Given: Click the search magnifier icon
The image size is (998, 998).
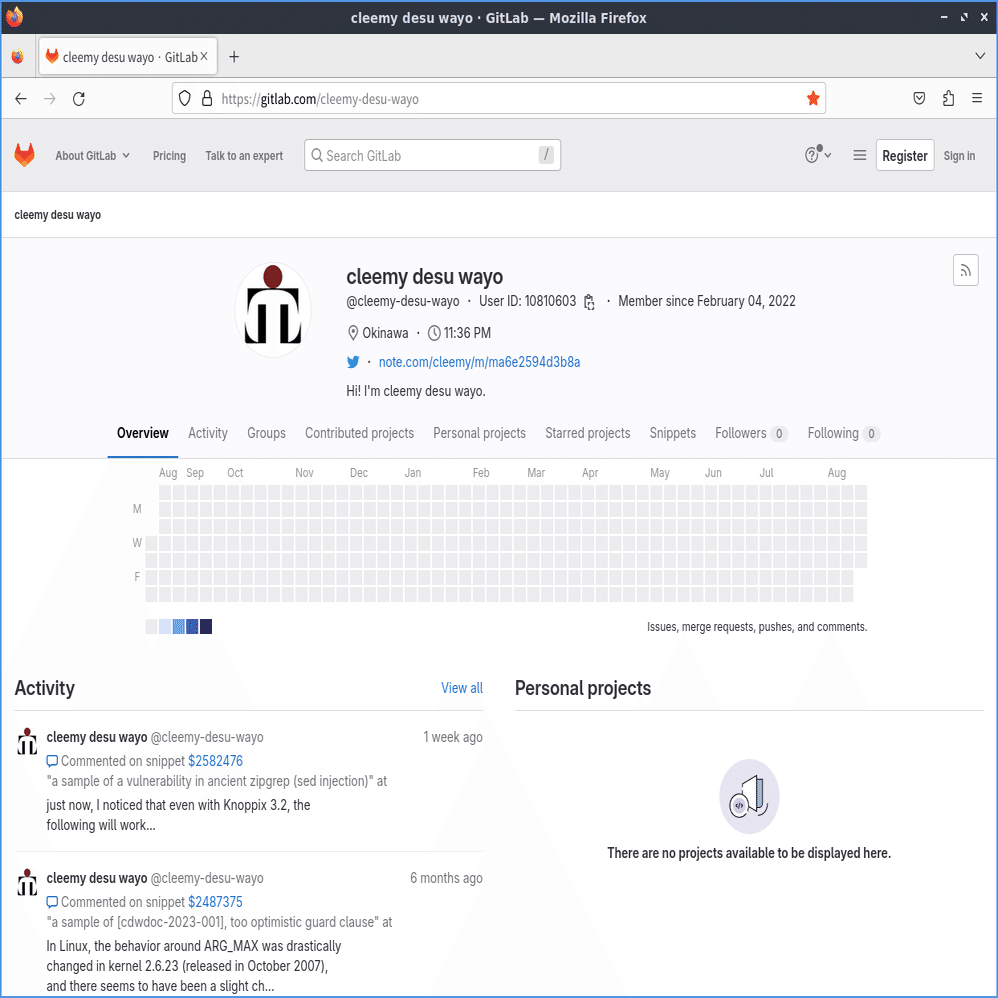Looking at the screenshot, I should pyautogui.click(x=316, y=155).
